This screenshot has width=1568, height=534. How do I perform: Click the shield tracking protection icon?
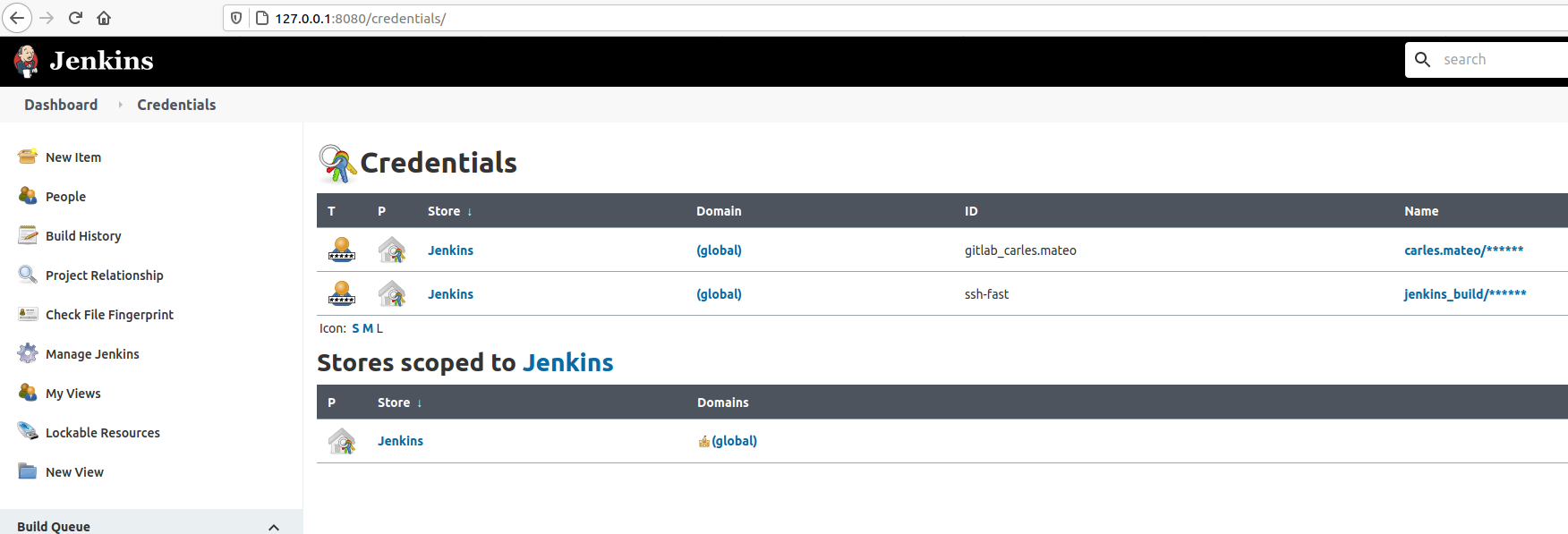[236, 18]
